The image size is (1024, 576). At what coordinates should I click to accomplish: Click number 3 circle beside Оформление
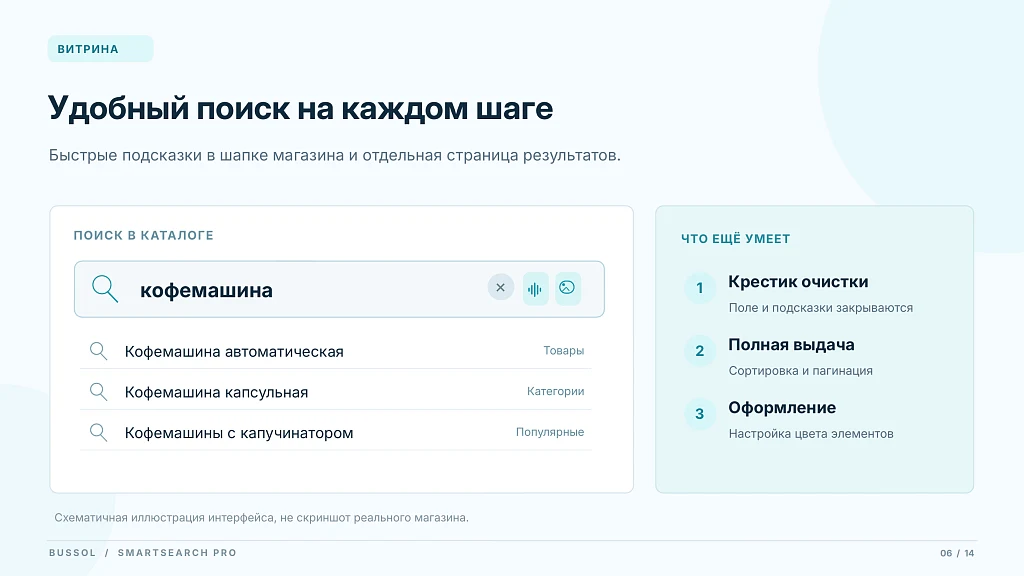point(699,413)
